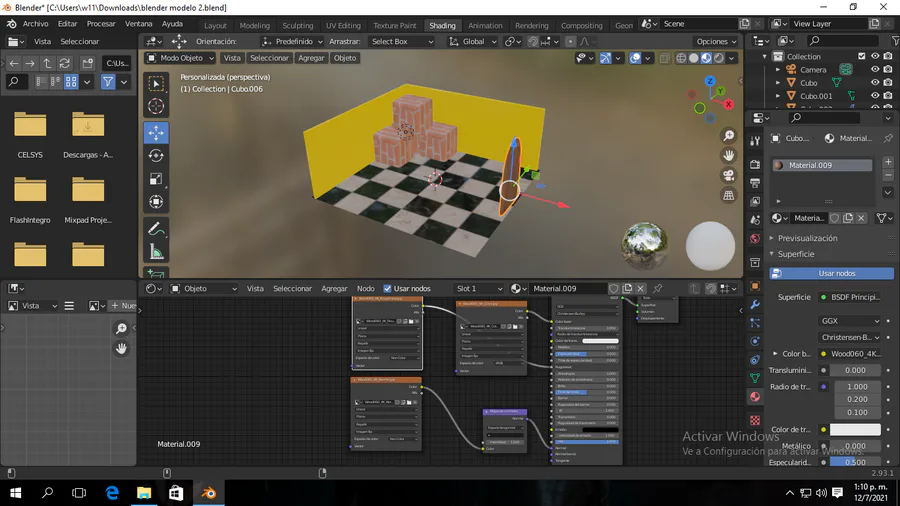Pin the node editor material
The width and height of the screenshot is (900, 506).
point(658,289)
